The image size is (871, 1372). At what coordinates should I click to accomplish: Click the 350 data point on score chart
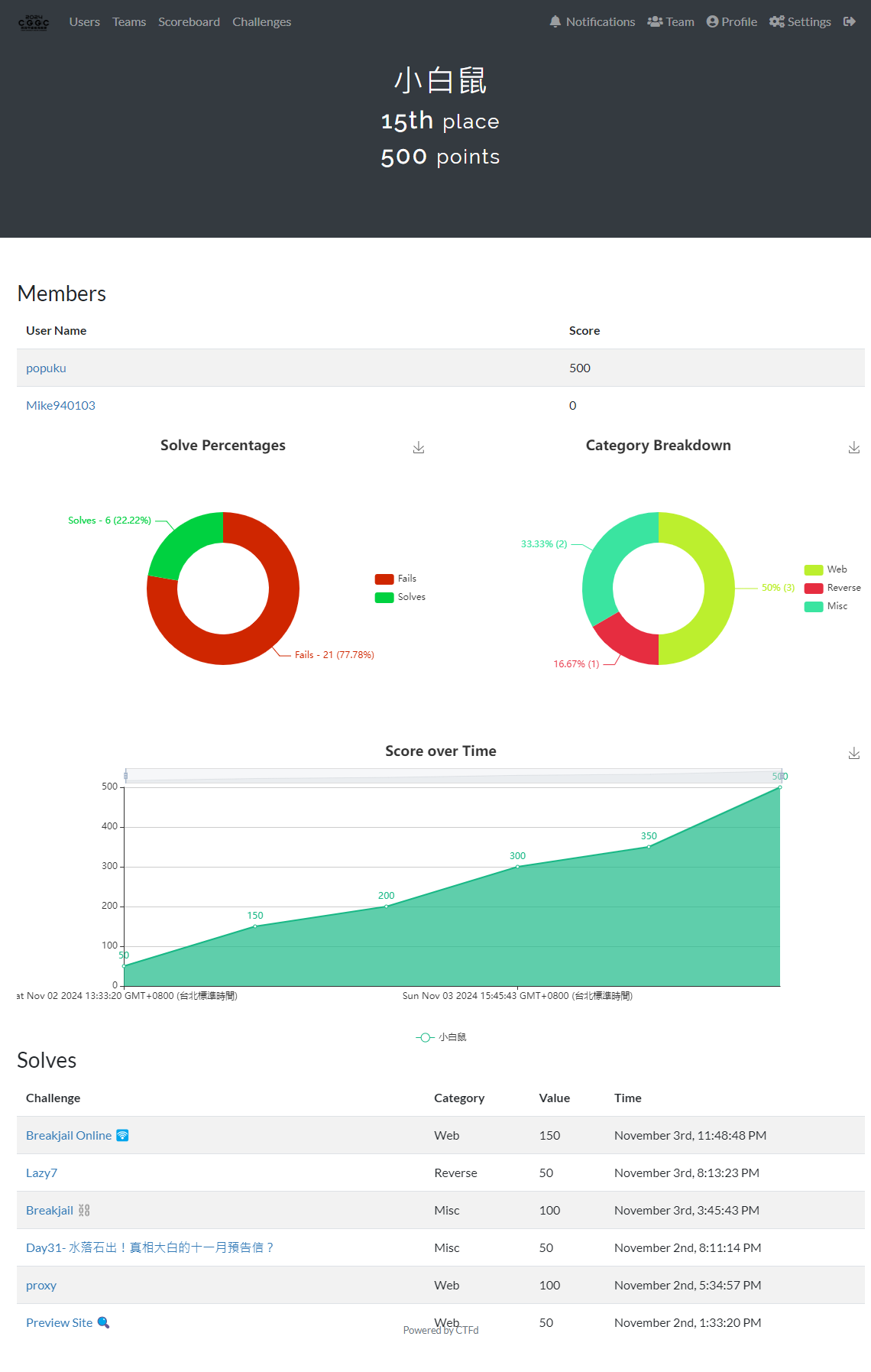[x=649, y=847]
